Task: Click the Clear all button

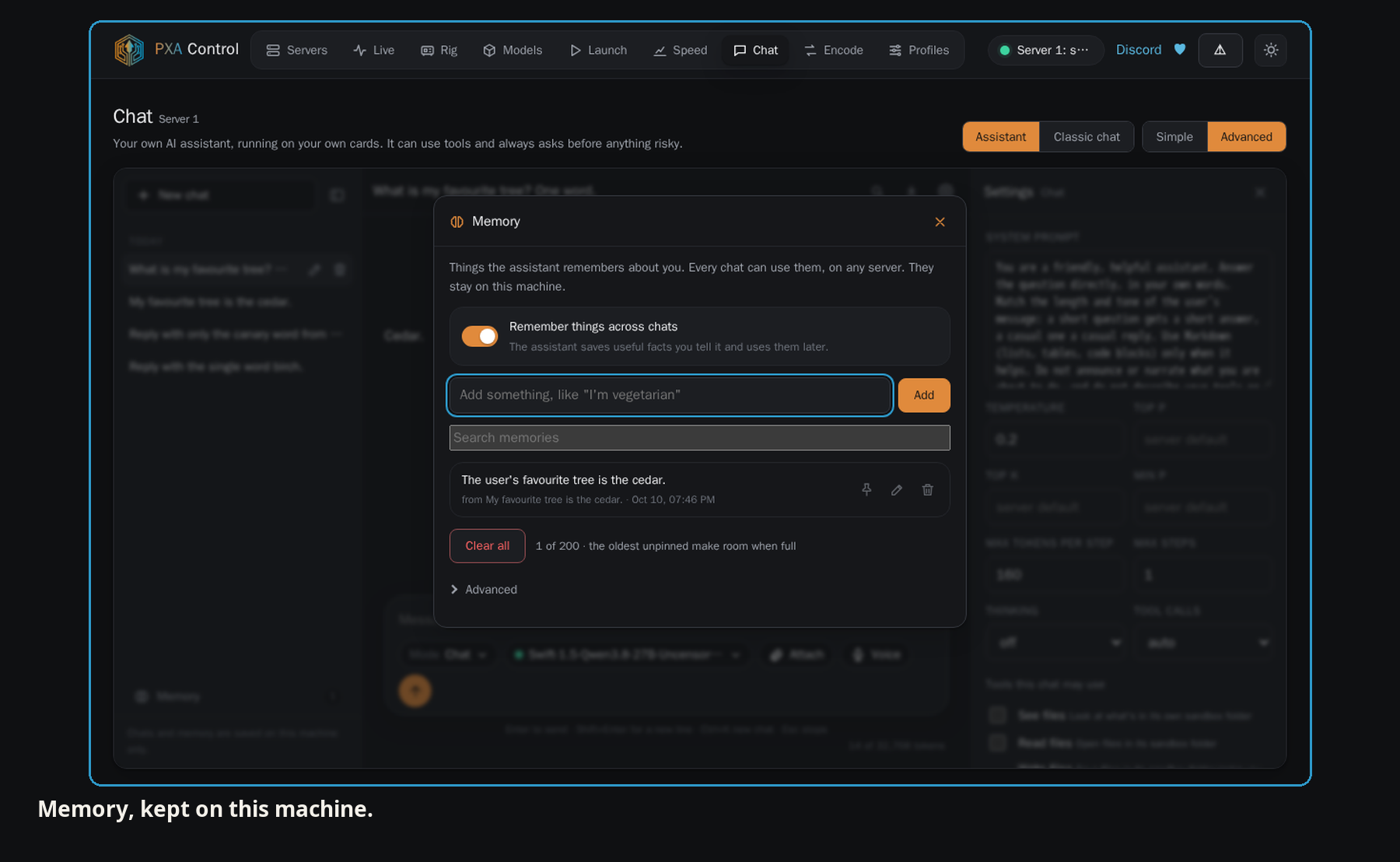Action: click(x=488, y=546)
